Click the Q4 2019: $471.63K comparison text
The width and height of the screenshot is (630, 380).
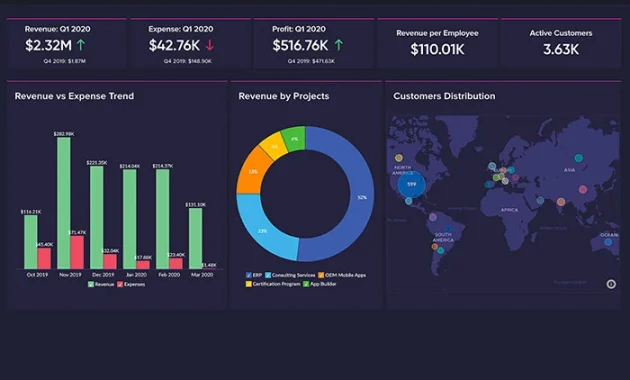tap(311, 61)
